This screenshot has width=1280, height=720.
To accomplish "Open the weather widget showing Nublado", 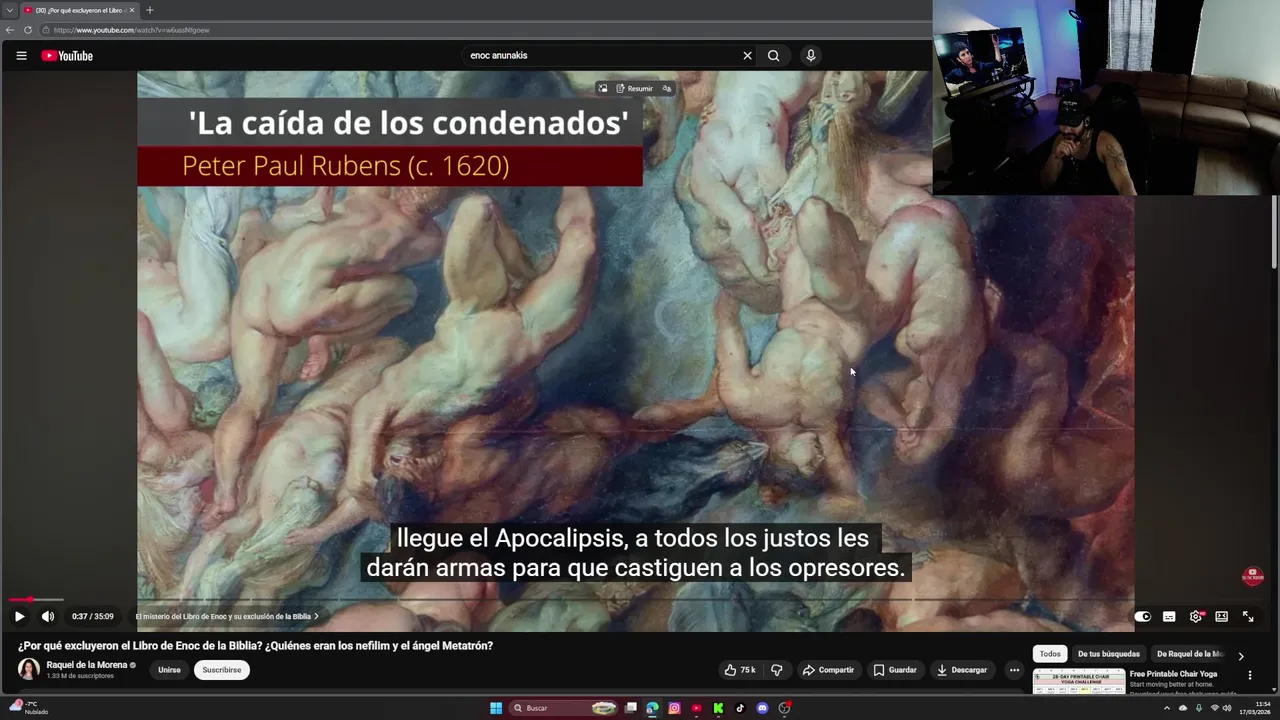I will pos(28,708).
